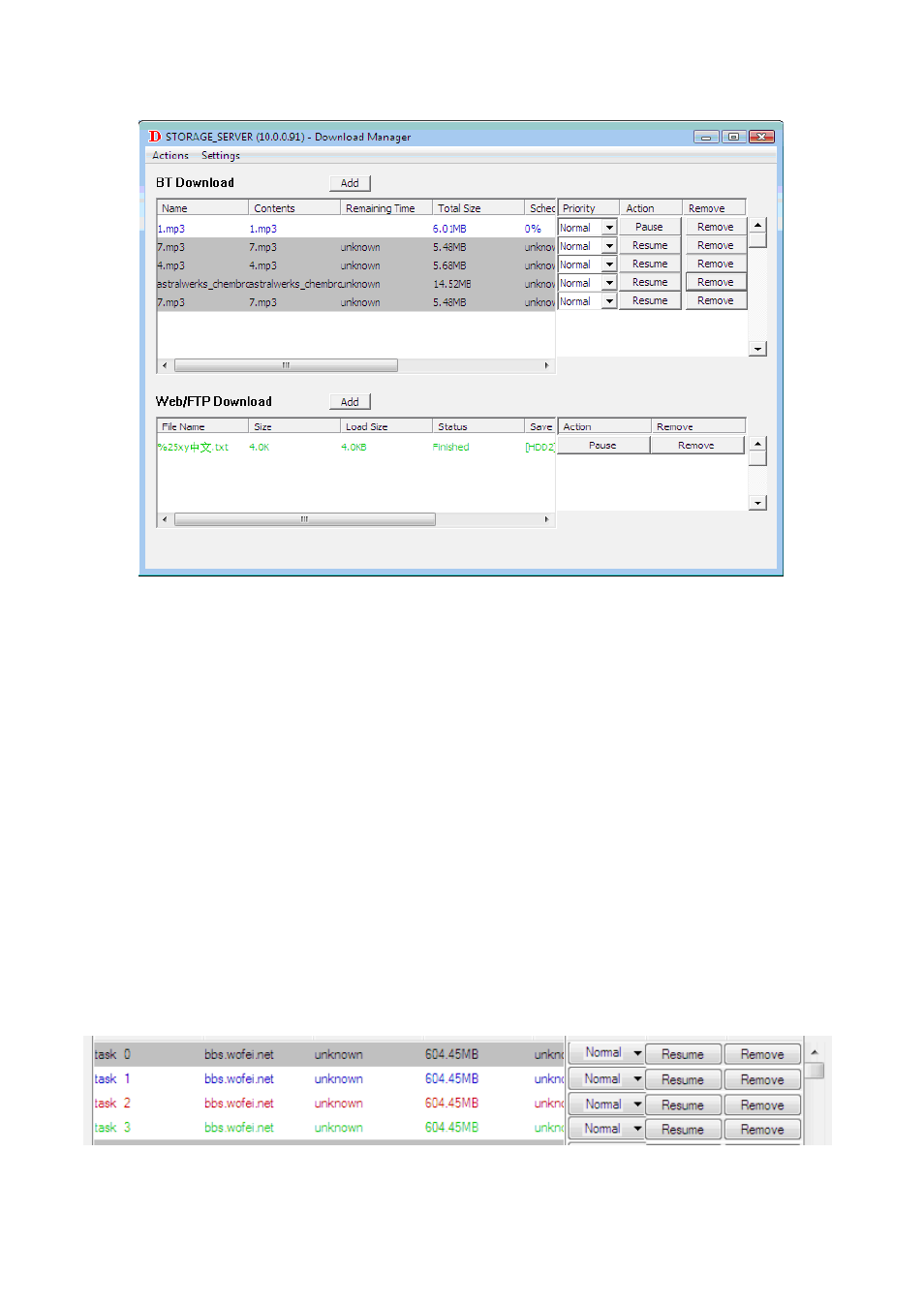Sort BT list by Name column
This screenshot has height=1308, width=924.
(x=202, y=208)
